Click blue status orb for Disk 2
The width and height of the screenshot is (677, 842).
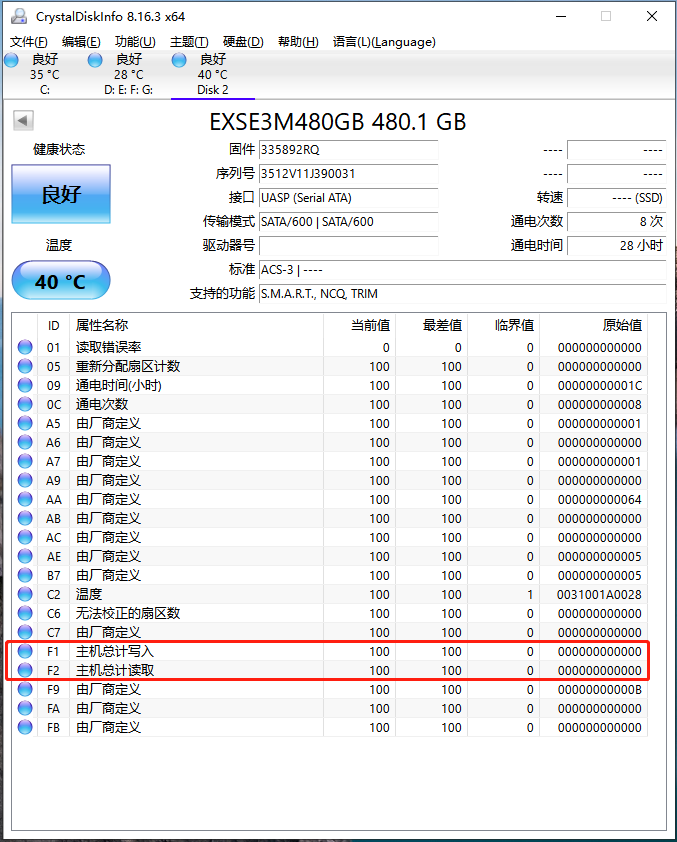pos(179,60)
